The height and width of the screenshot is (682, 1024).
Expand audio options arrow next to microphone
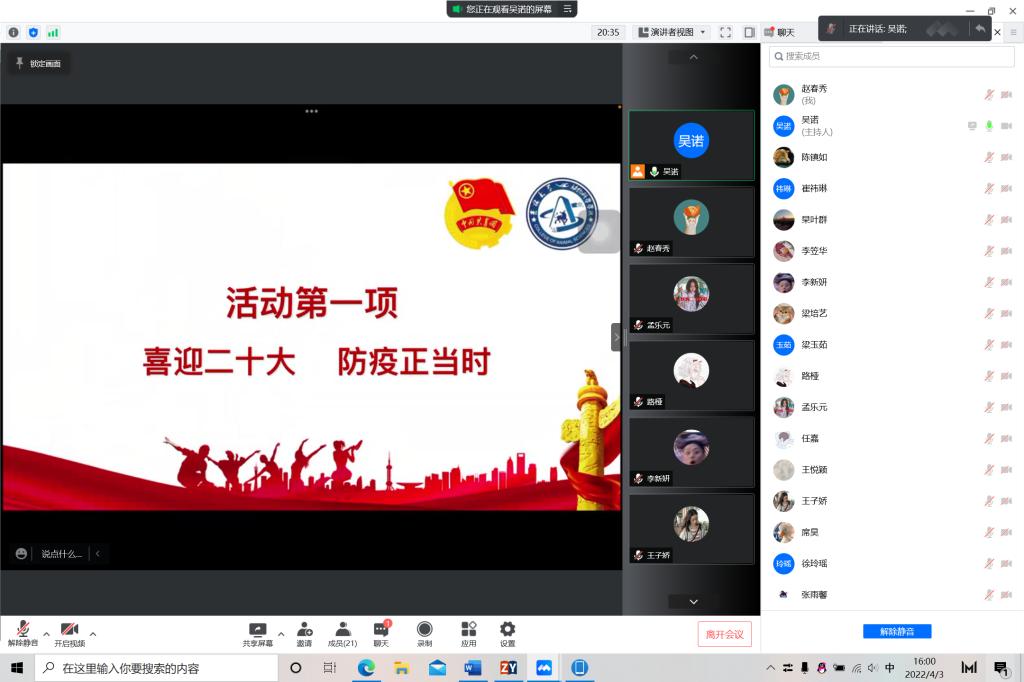pos(46,634)
